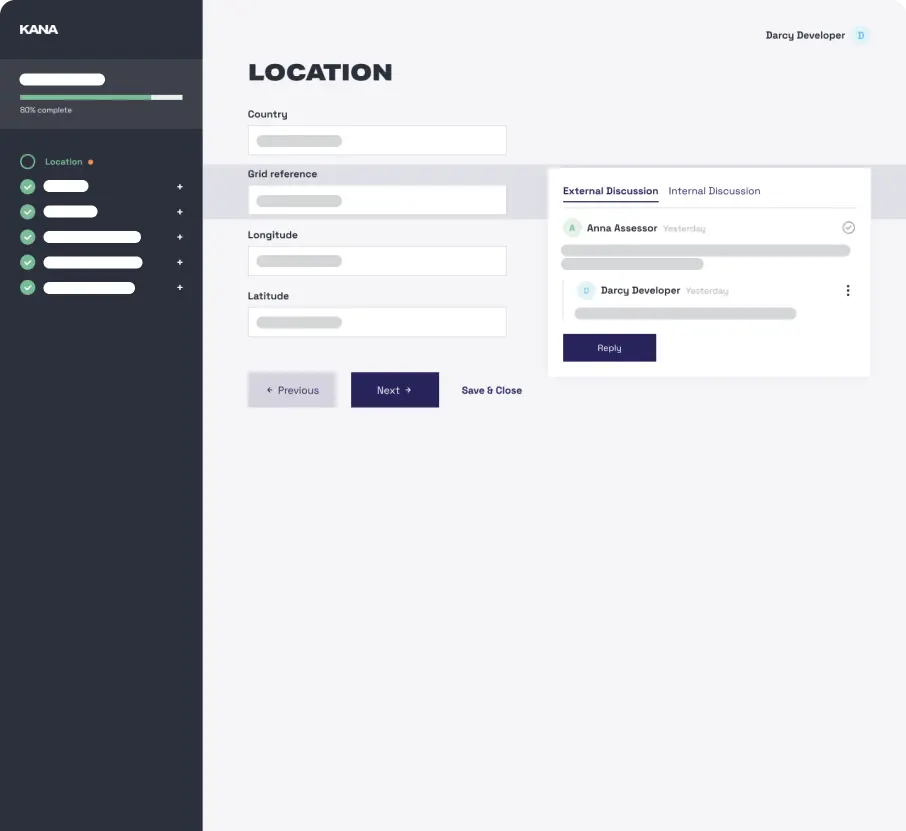This screenshot has height=831, width=906.
Task: Go back with the Previous button
Action: click(292, 390)
